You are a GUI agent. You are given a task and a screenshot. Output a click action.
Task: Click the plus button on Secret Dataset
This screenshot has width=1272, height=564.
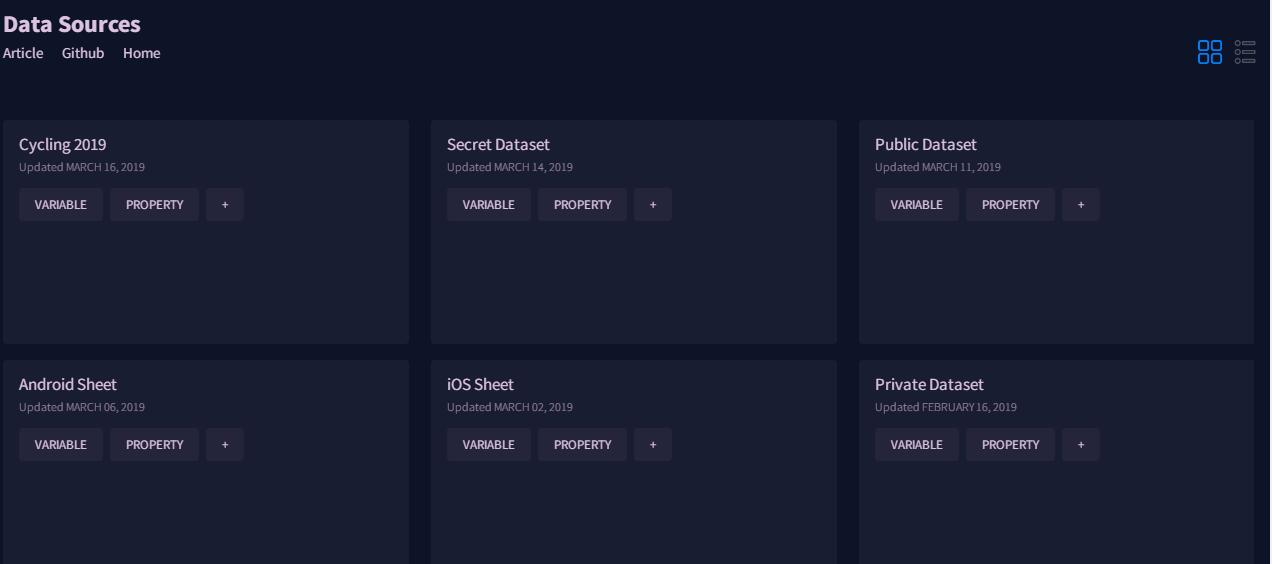pos(653,205)
